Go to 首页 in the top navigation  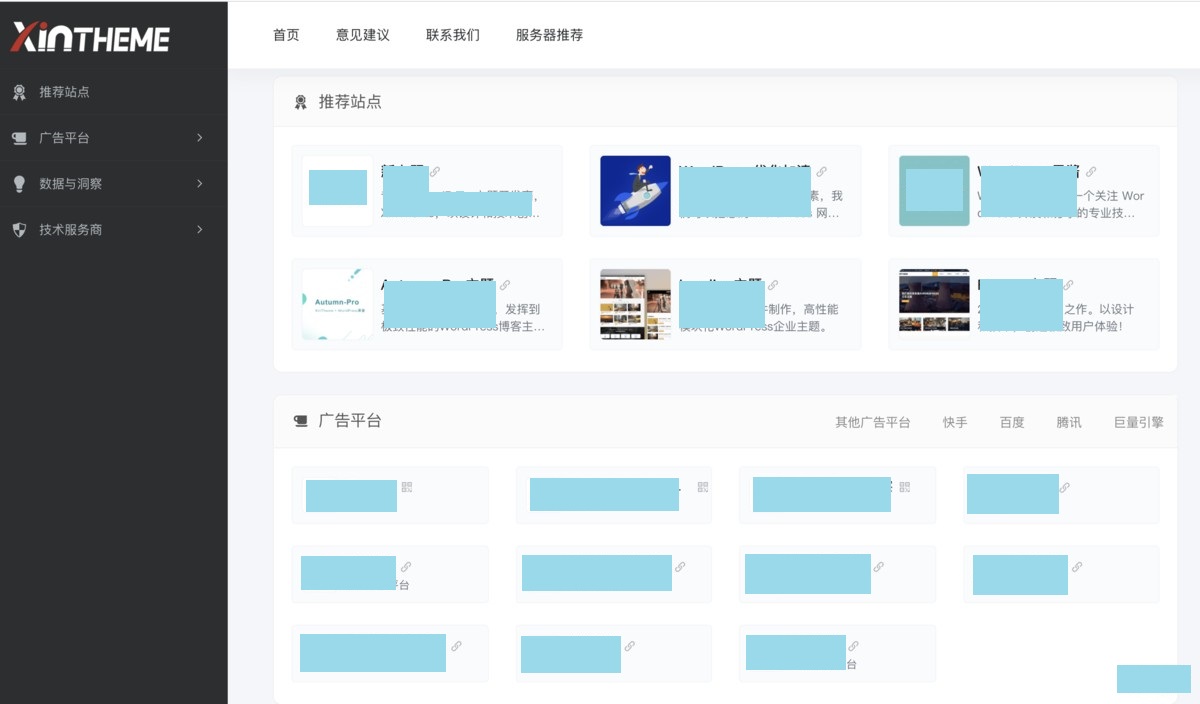(286, 35)
